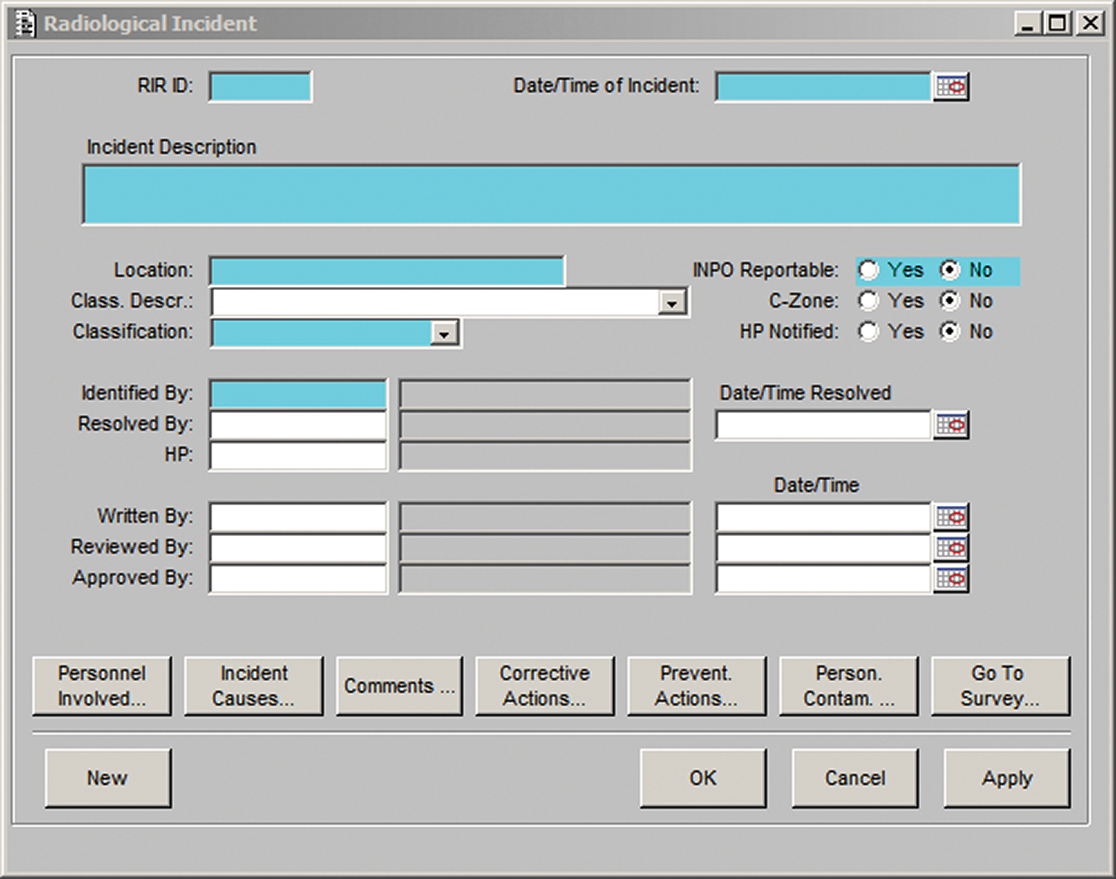
Task: Open Corrective Actions dialog
Action: click(544, 686)
